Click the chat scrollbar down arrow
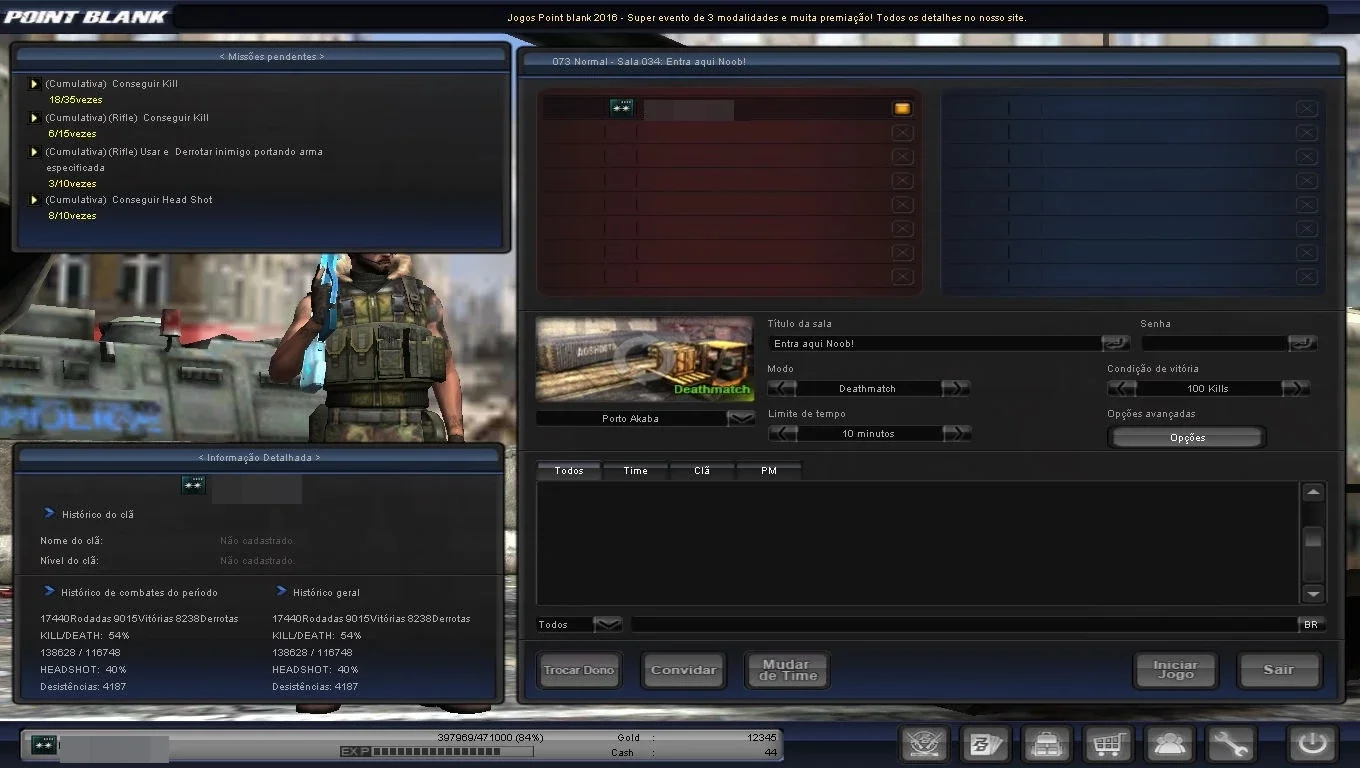This screenshot has height=768, width=1360. point(1313,593)
